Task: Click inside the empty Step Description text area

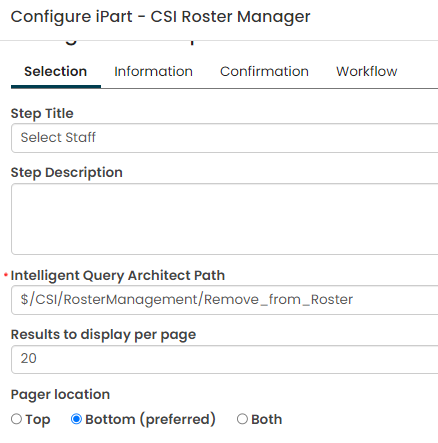Action: point(225,219)
